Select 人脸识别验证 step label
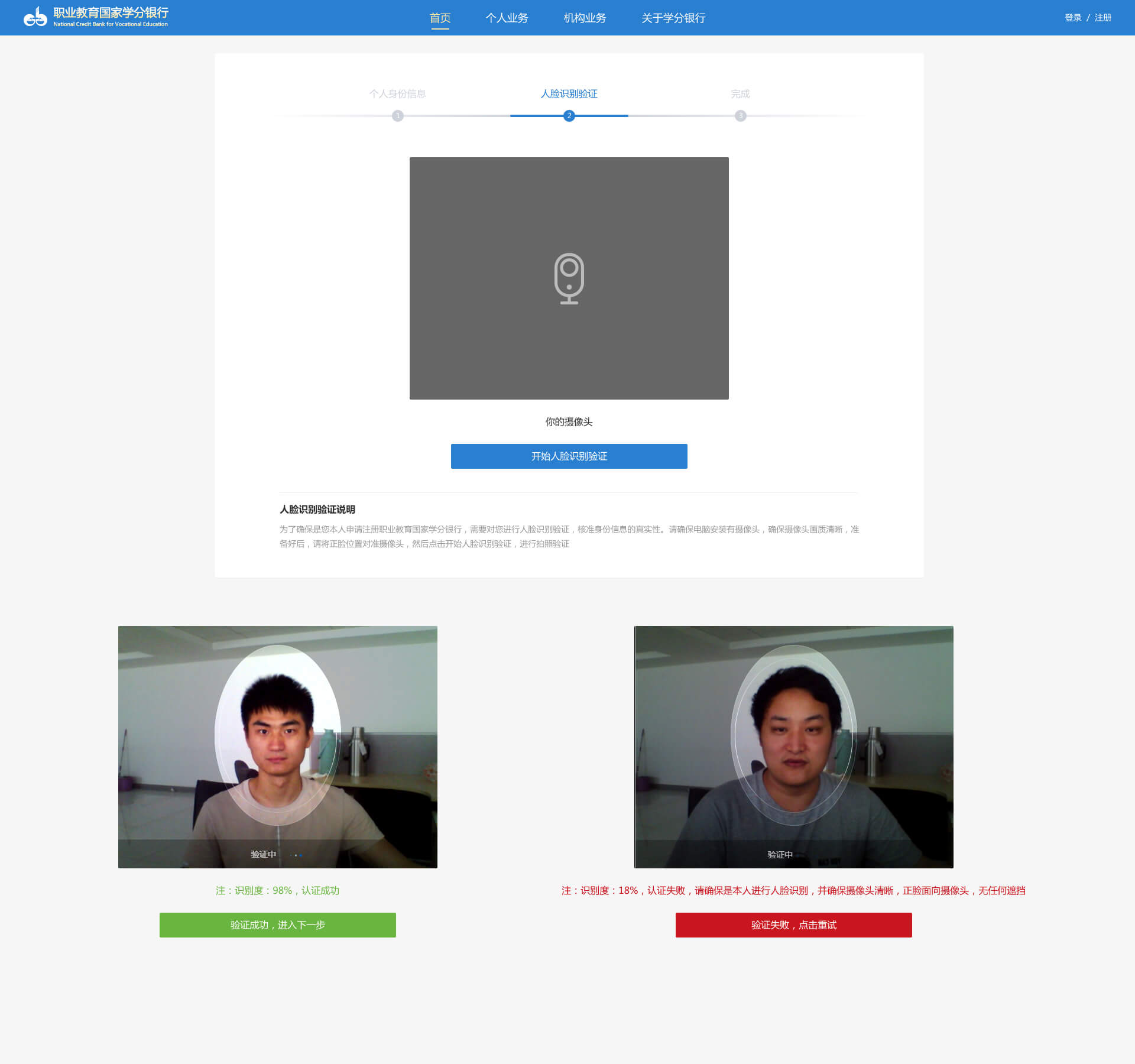Viewport: 1135px width, 1064px height. (569, 93)
